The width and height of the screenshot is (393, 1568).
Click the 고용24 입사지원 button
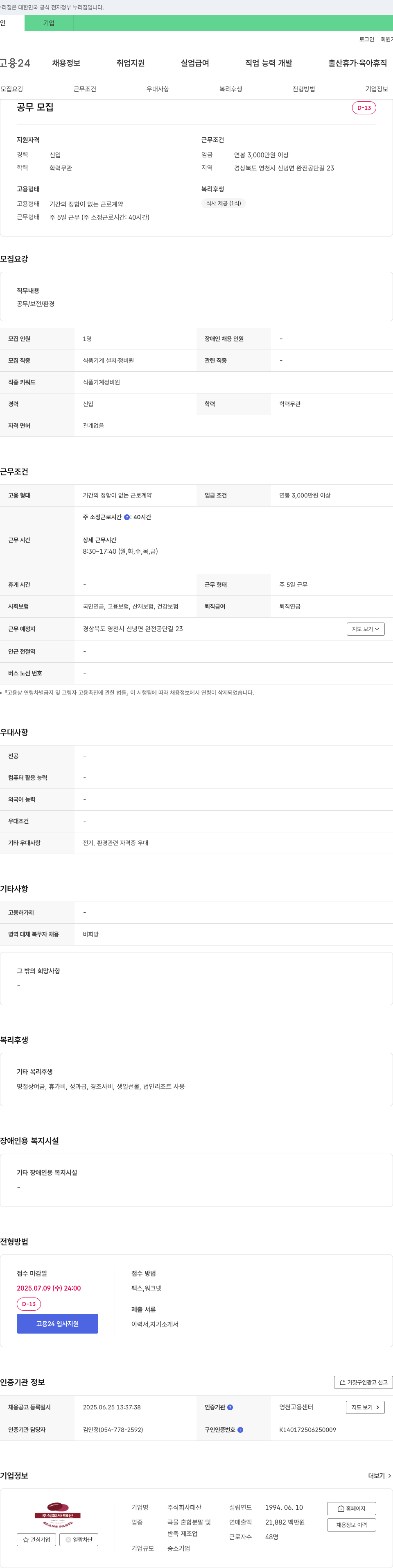[57, 1324]
